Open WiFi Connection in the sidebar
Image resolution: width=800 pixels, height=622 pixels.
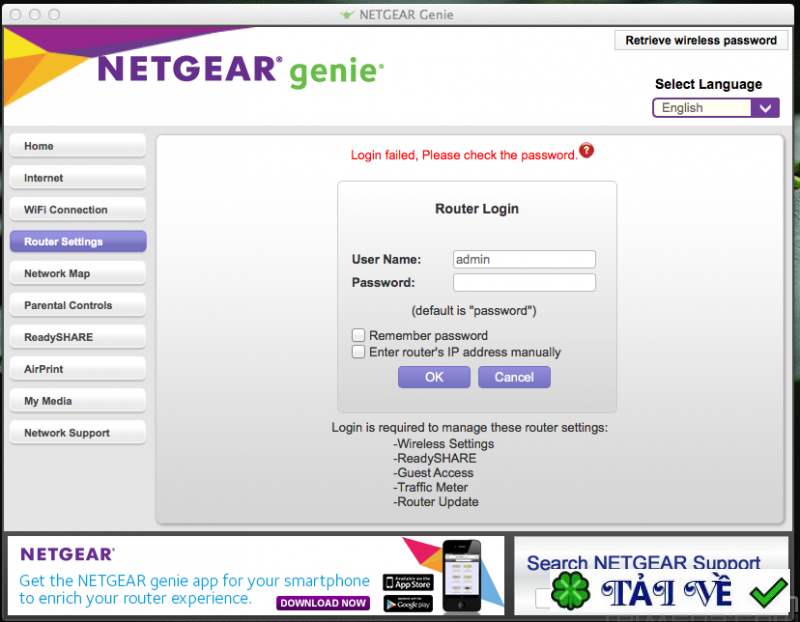78,210
